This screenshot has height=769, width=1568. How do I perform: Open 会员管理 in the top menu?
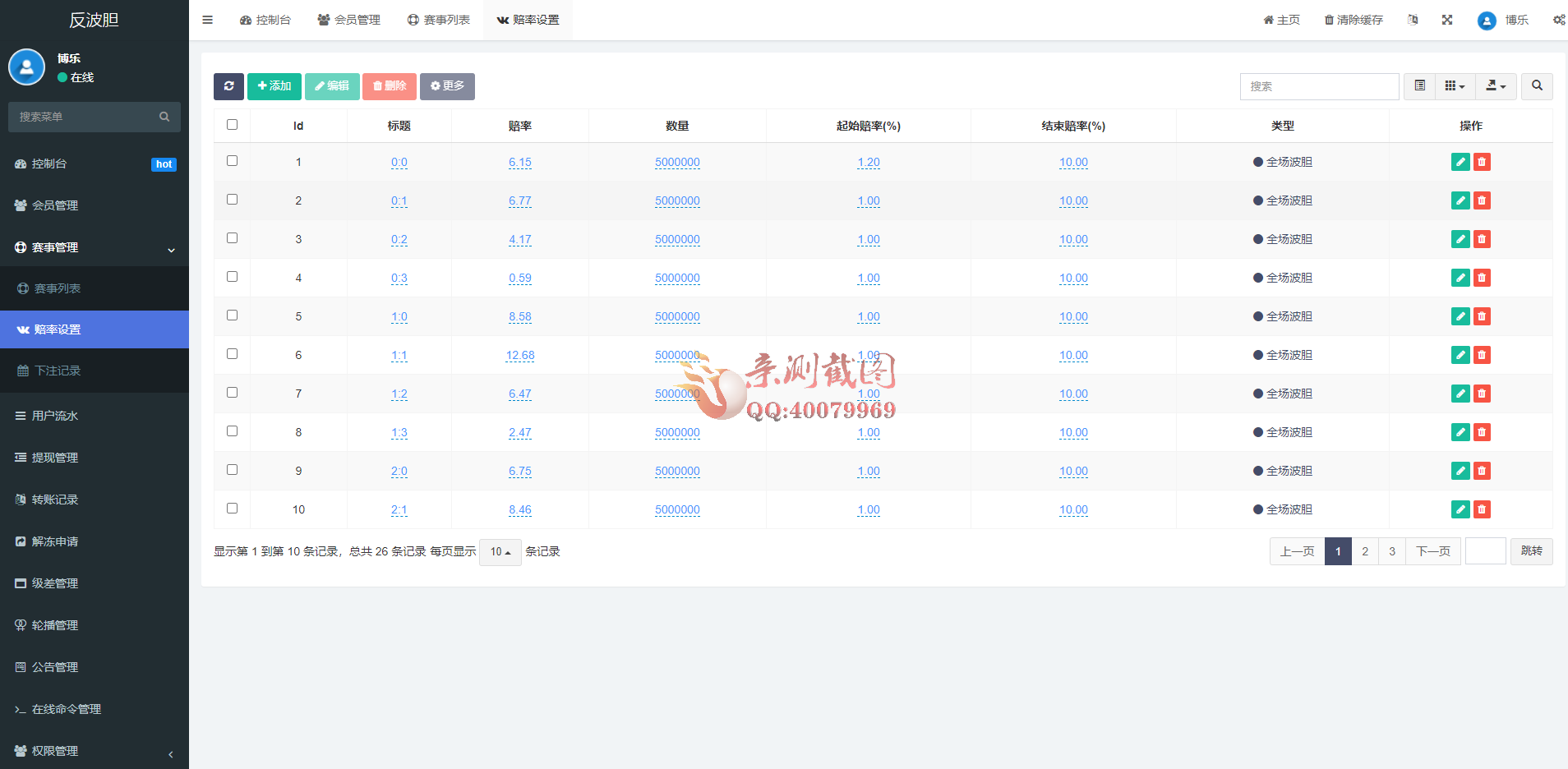[348, 20]
